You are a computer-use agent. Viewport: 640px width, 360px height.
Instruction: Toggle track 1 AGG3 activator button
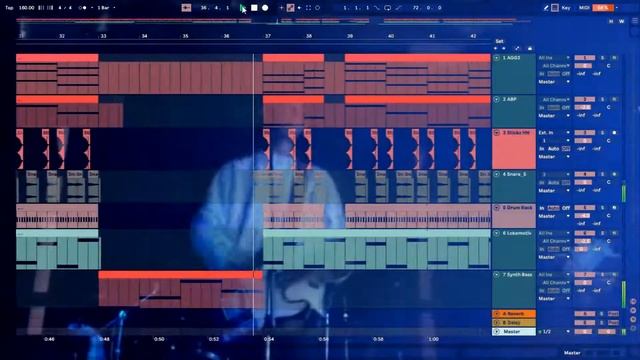(584, 58)
